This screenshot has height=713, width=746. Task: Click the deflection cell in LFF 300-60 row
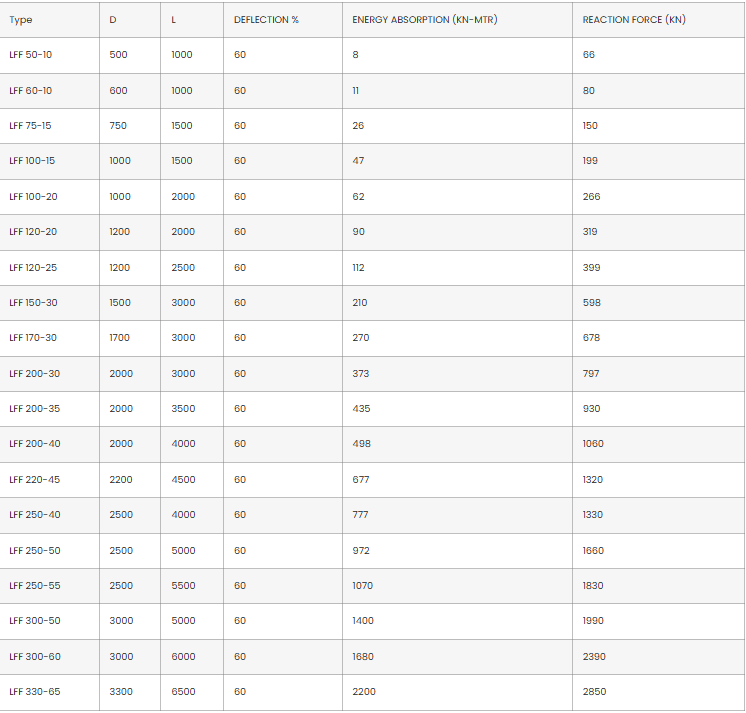(x=240, y=657)
